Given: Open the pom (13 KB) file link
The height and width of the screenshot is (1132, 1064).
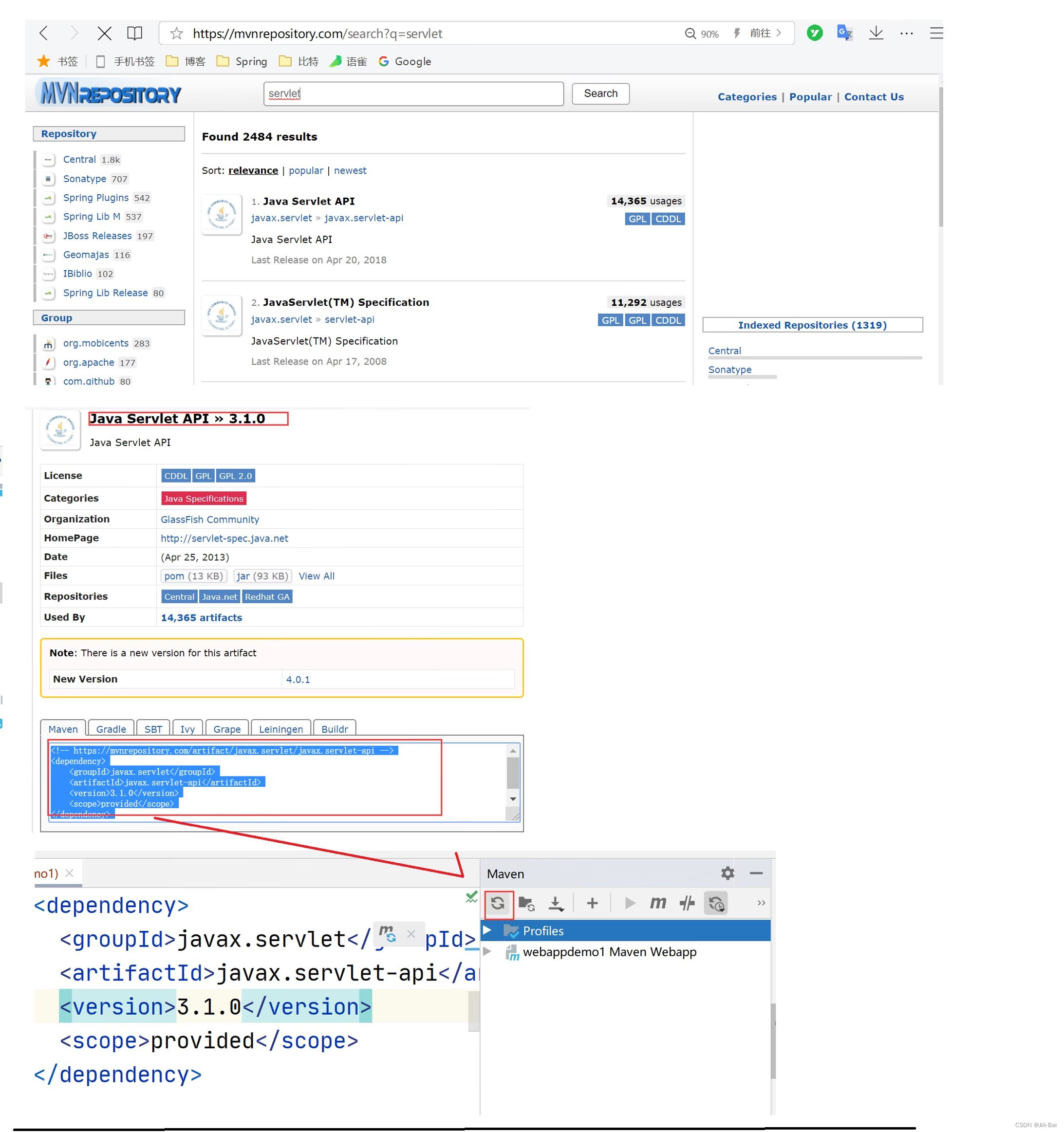Looking at the screenshot, I should point(194,575).
